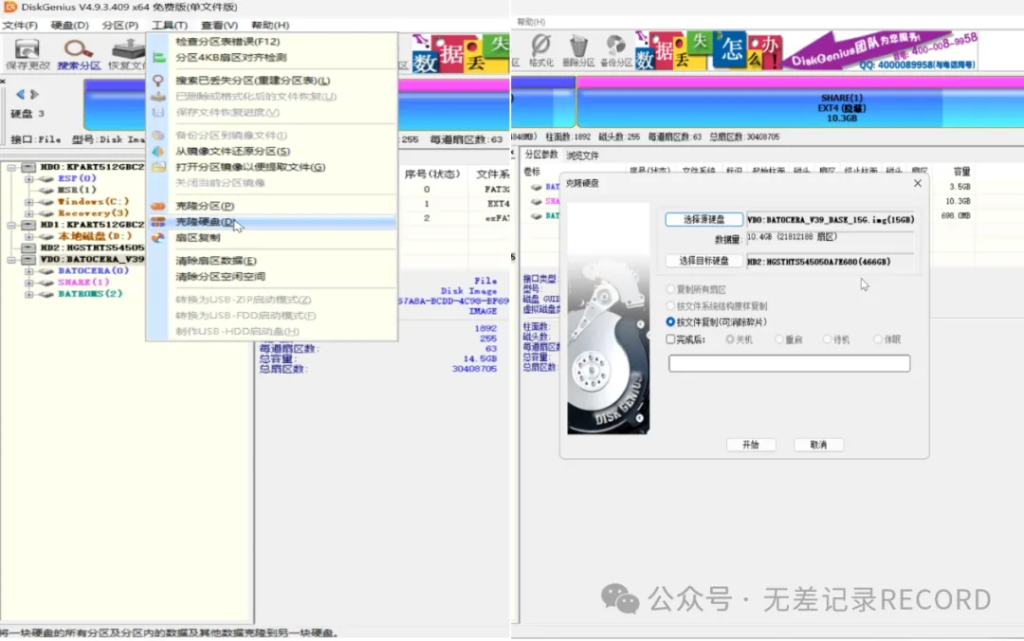
Task: Enable the 完成后 checkbox
Action: [x=670, y=339]
